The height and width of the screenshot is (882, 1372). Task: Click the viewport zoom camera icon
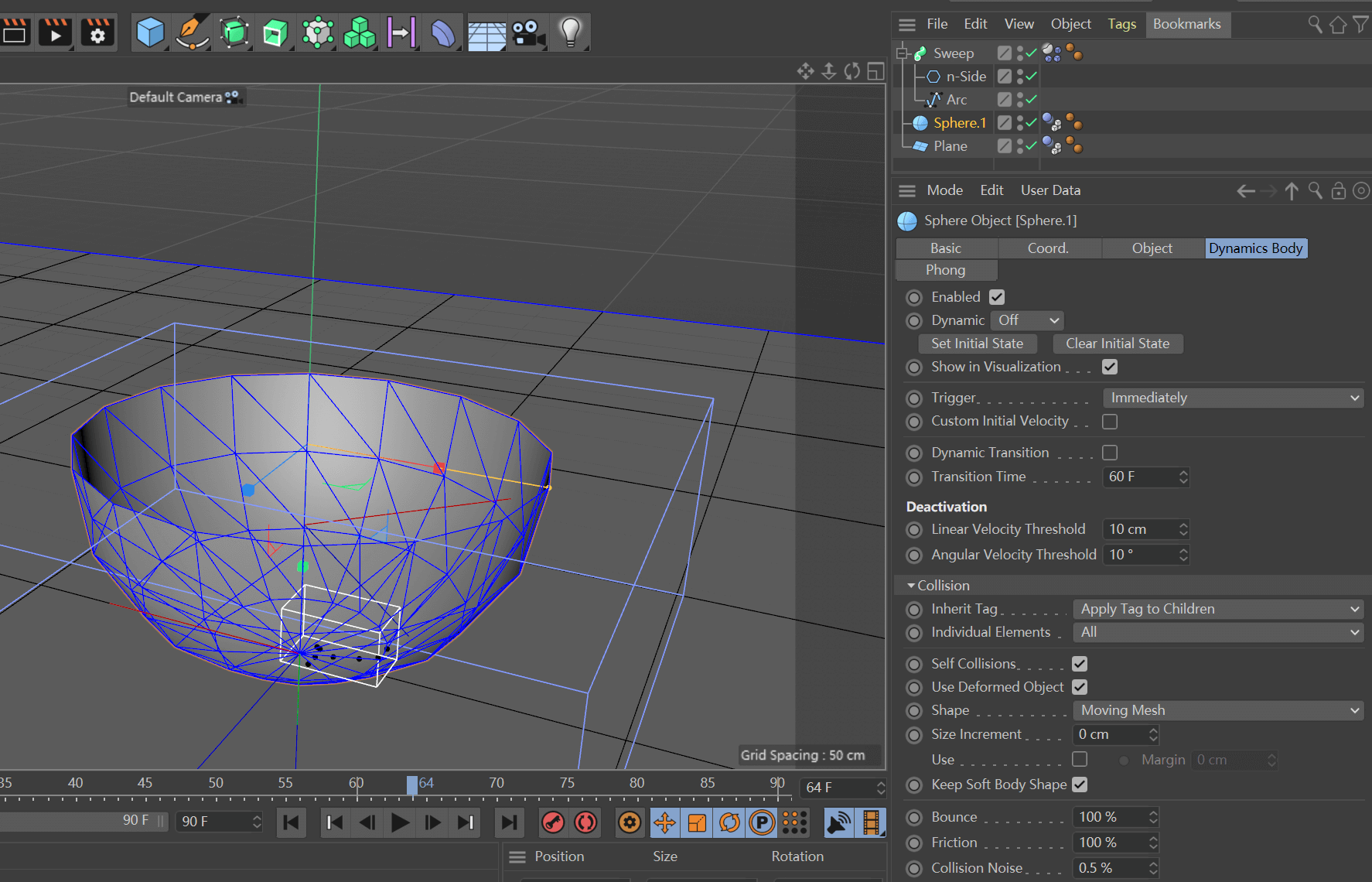tap(829, 71)
